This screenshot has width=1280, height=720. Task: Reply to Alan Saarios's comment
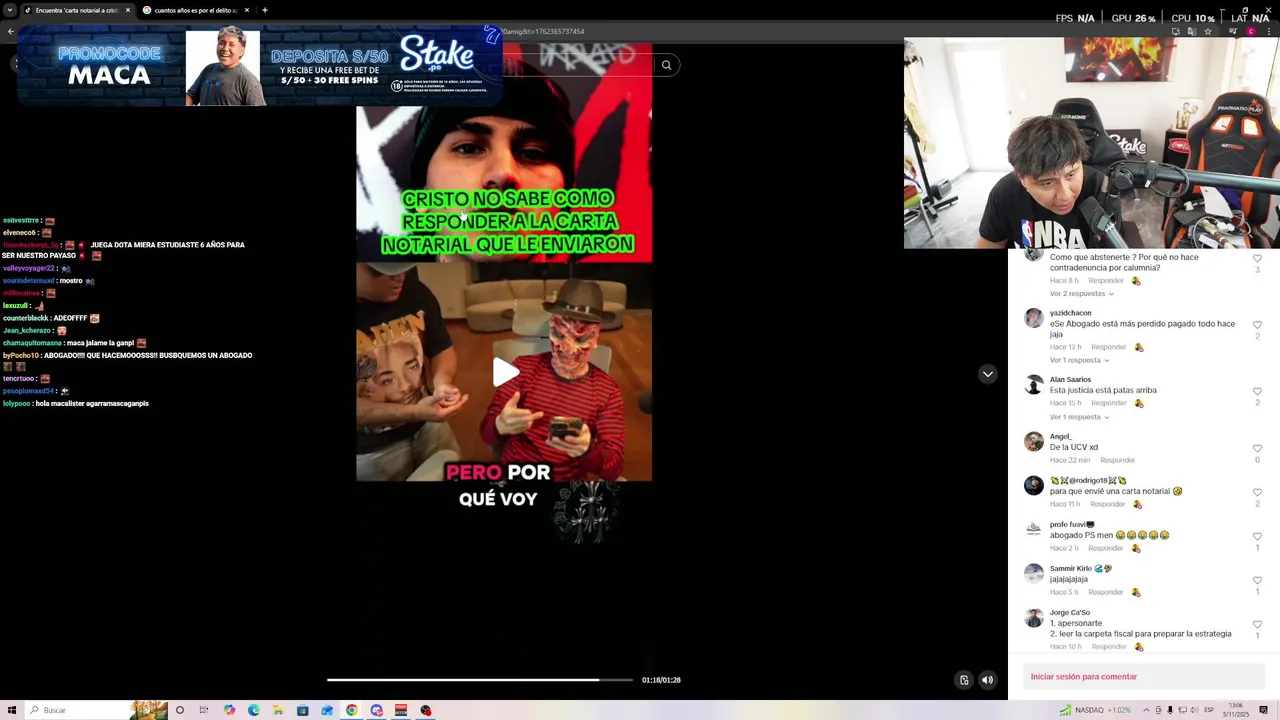(1108, 403)
